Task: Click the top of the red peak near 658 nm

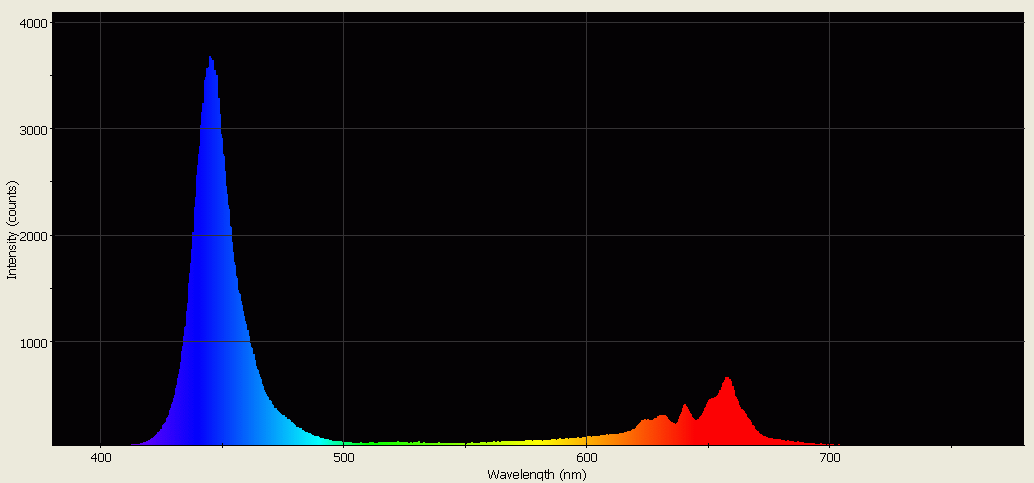Action: tap(727, 379)
